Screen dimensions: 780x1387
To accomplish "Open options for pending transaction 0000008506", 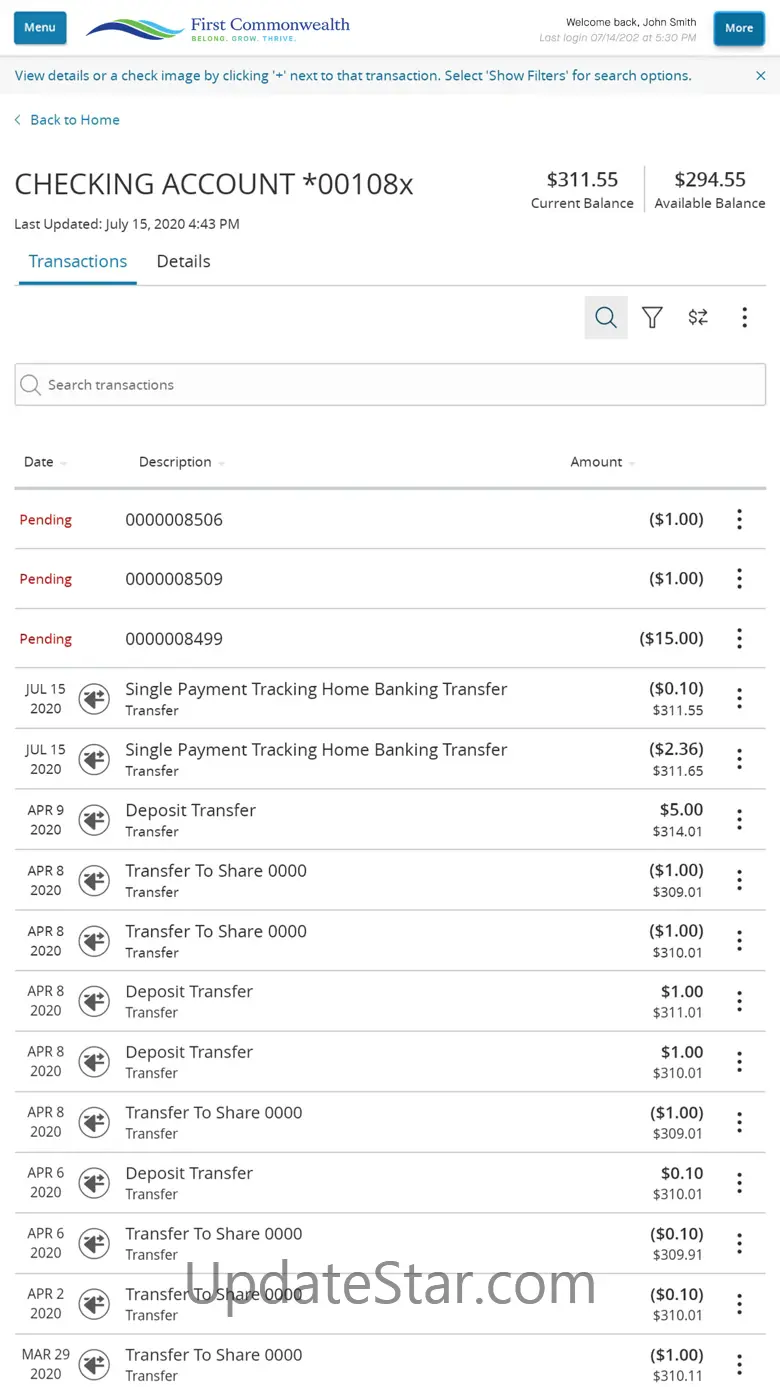I will click(739, 519).
